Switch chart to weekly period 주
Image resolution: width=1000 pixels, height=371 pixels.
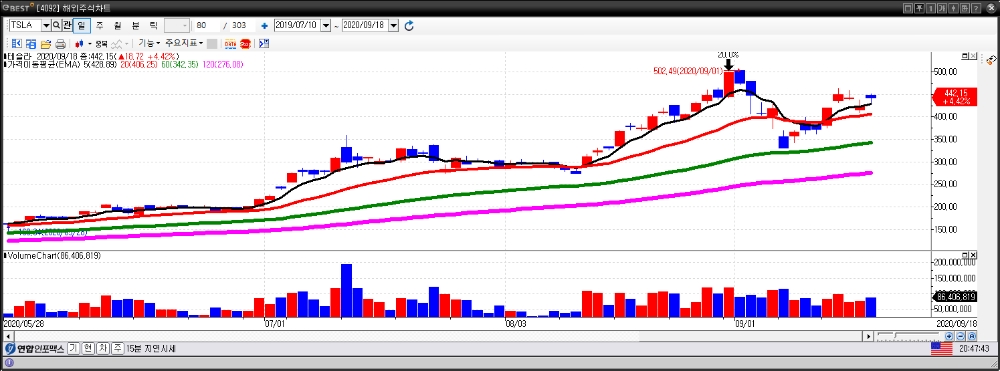99,25
